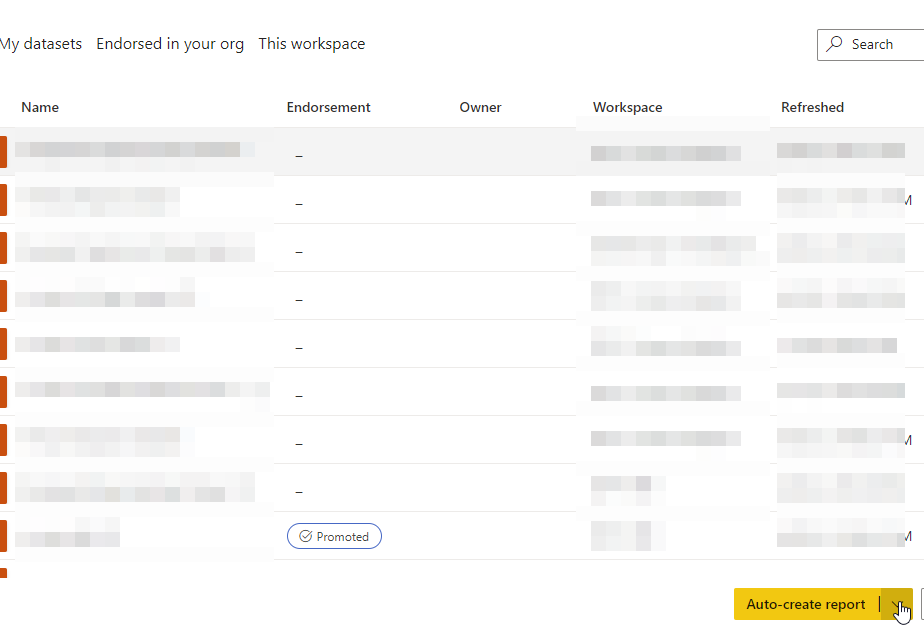Screen dimensions: 924x640
Task: Click the checkmark icon inside Promoted badge
Action: [306, 537]
